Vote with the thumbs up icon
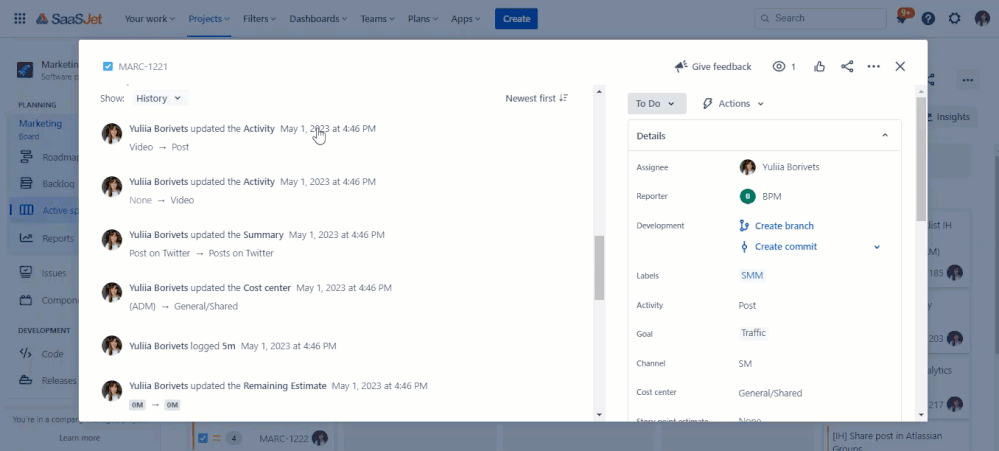The height and width of the screenshot is (451, 999). point(819,66)
